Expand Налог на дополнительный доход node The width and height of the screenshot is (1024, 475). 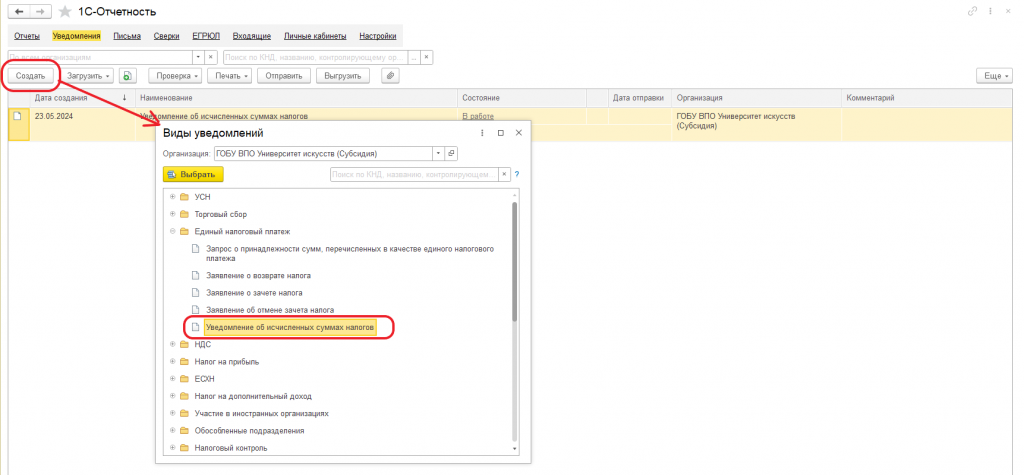pos(172,396)
